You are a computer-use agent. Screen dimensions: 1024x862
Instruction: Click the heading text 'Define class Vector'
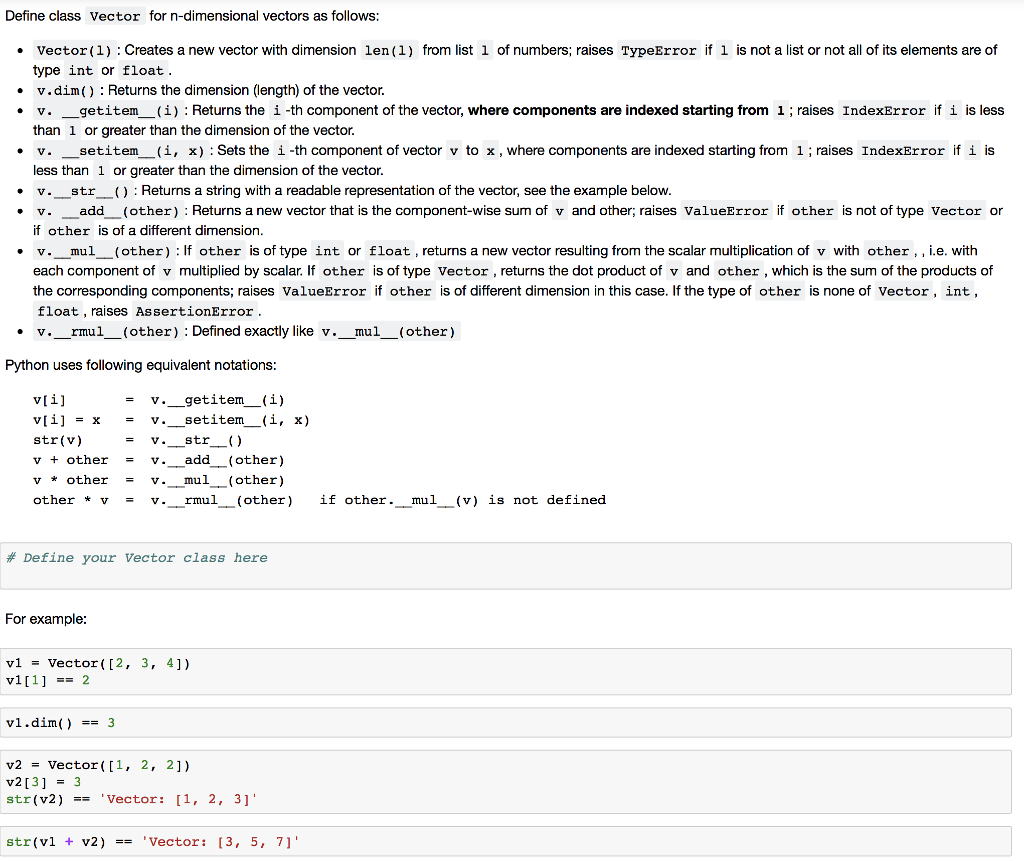pyautogui.click(x=74, y=16)
